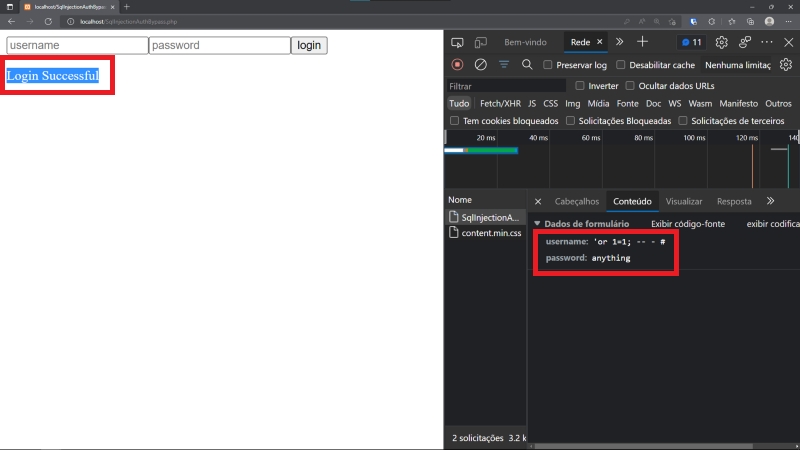Open DevTools settings gear
The height and width of the screenshot is (450, 800).
point(721,42)
